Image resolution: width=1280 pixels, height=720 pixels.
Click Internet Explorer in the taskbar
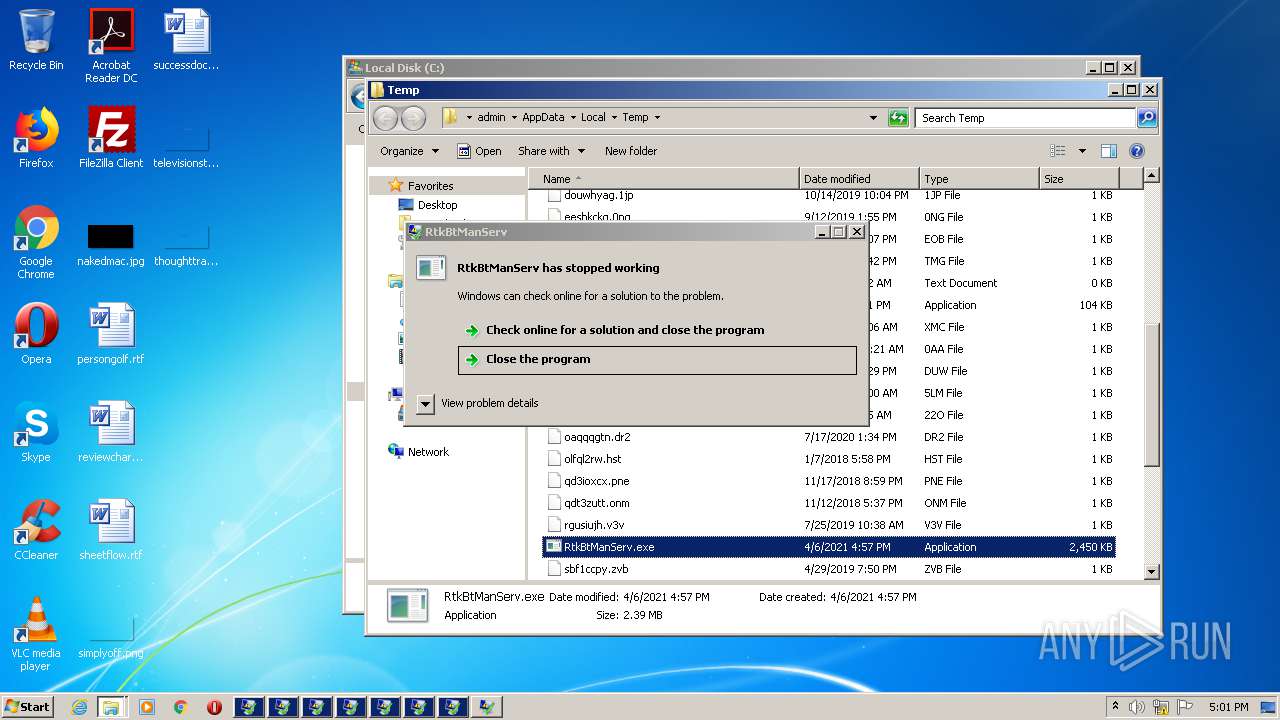(79, 707)
